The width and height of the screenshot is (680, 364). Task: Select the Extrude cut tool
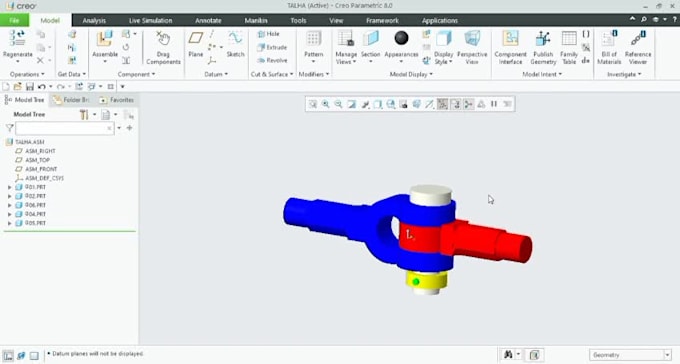tap(272, 47)
